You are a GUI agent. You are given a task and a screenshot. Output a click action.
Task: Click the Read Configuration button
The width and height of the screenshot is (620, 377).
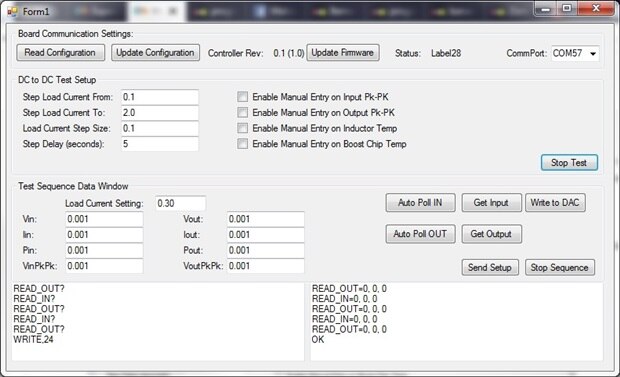point(60,53)
